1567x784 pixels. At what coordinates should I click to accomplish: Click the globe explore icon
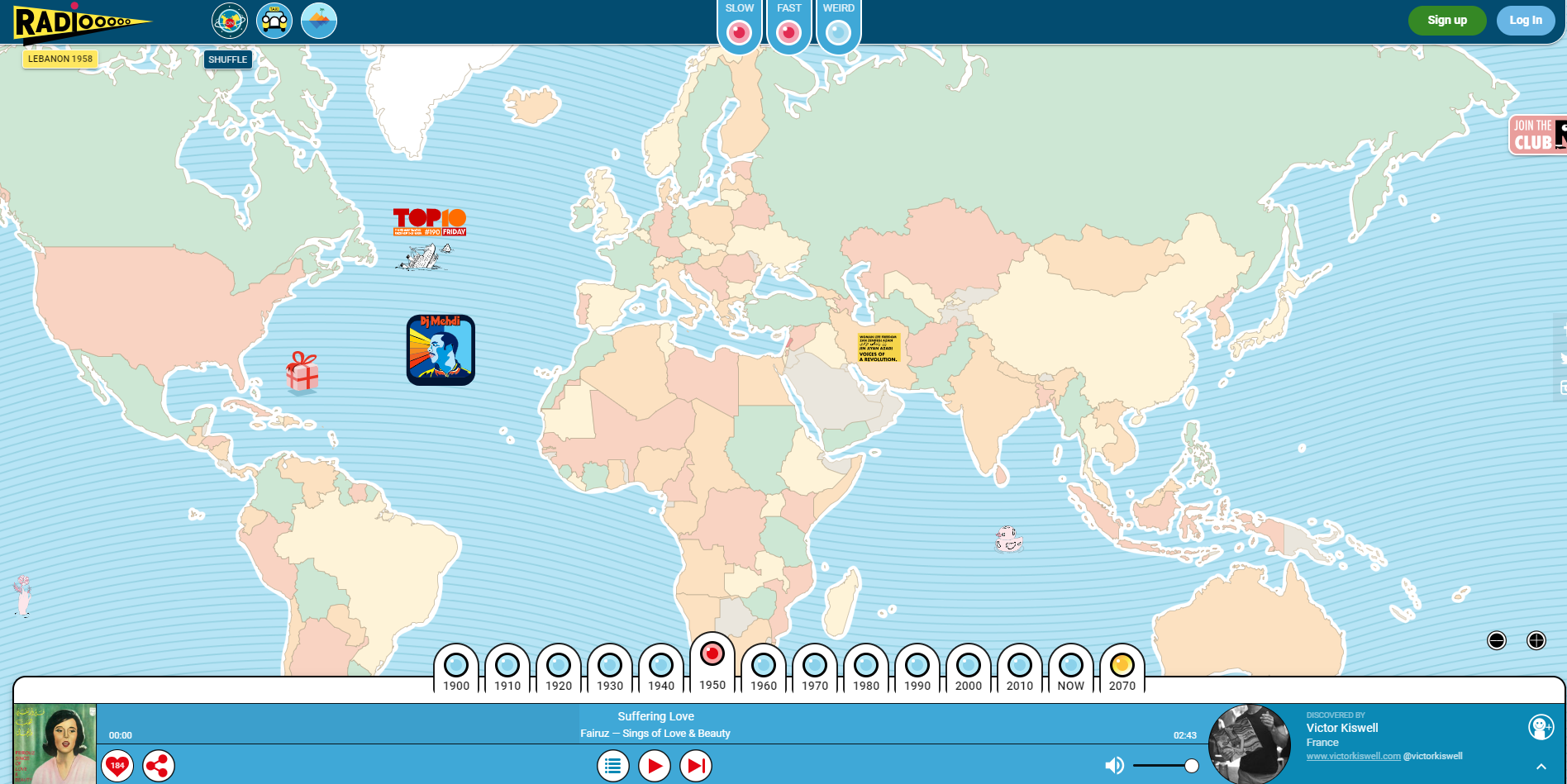click(230, 21)
